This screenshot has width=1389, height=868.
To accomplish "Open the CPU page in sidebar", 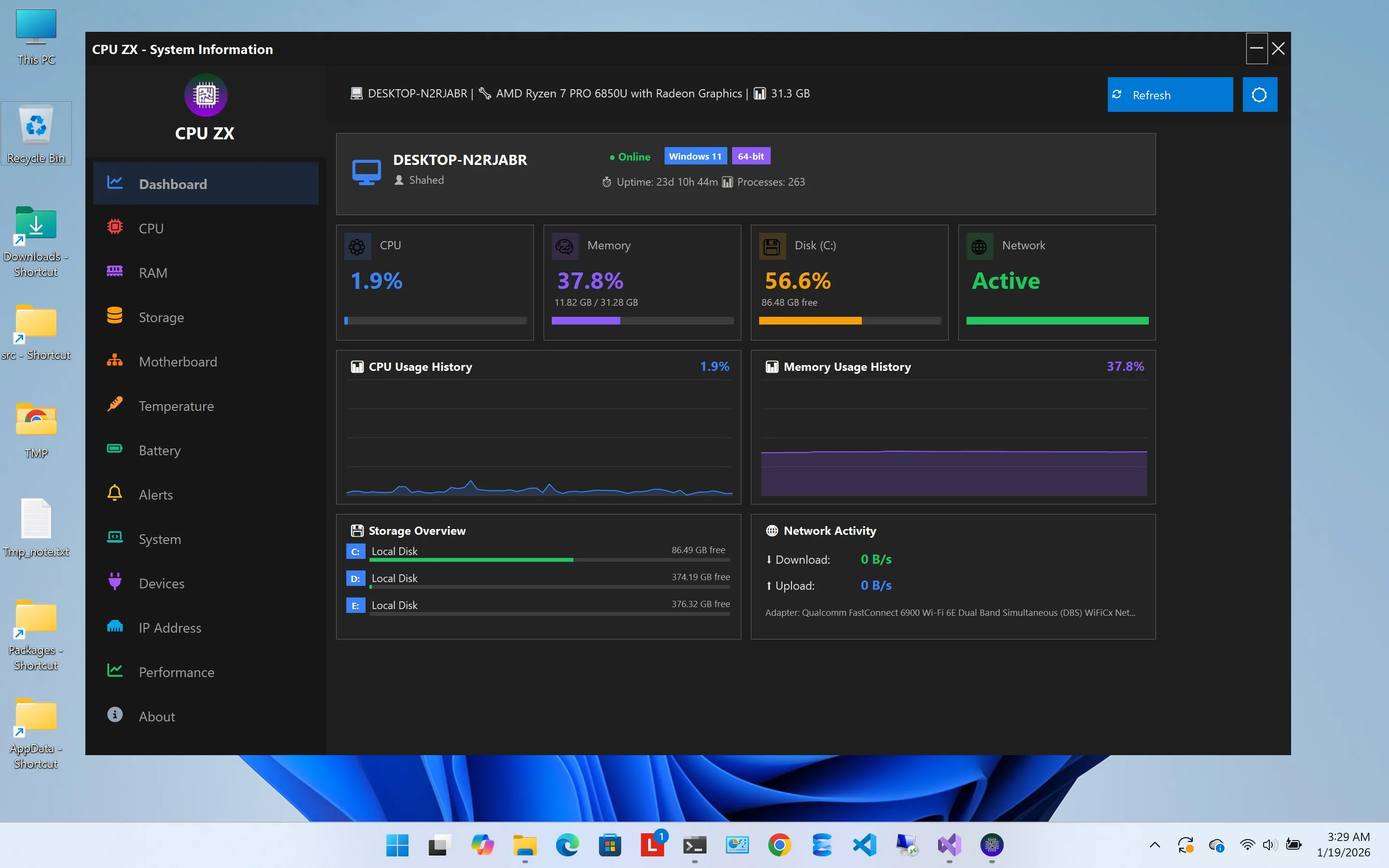I will (x=205, y=228).
